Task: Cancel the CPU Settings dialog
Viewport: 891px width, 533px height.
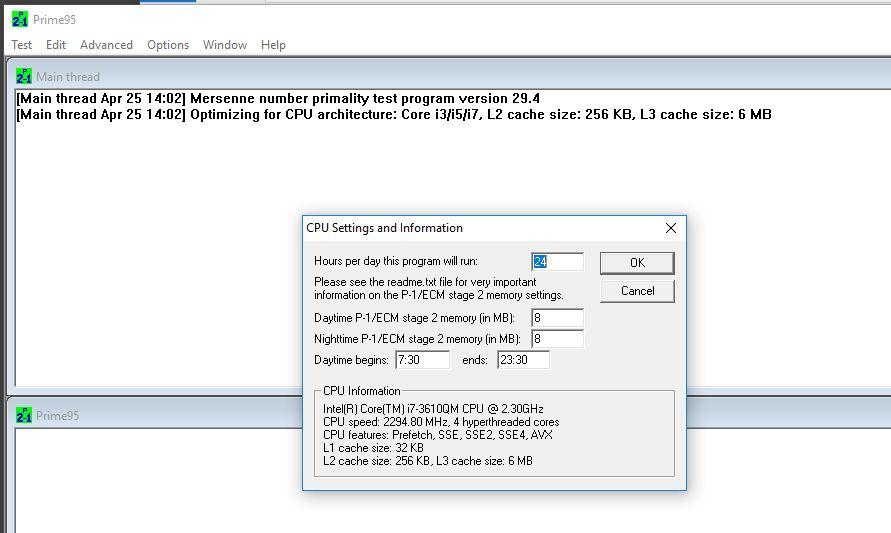Action: 637,291
